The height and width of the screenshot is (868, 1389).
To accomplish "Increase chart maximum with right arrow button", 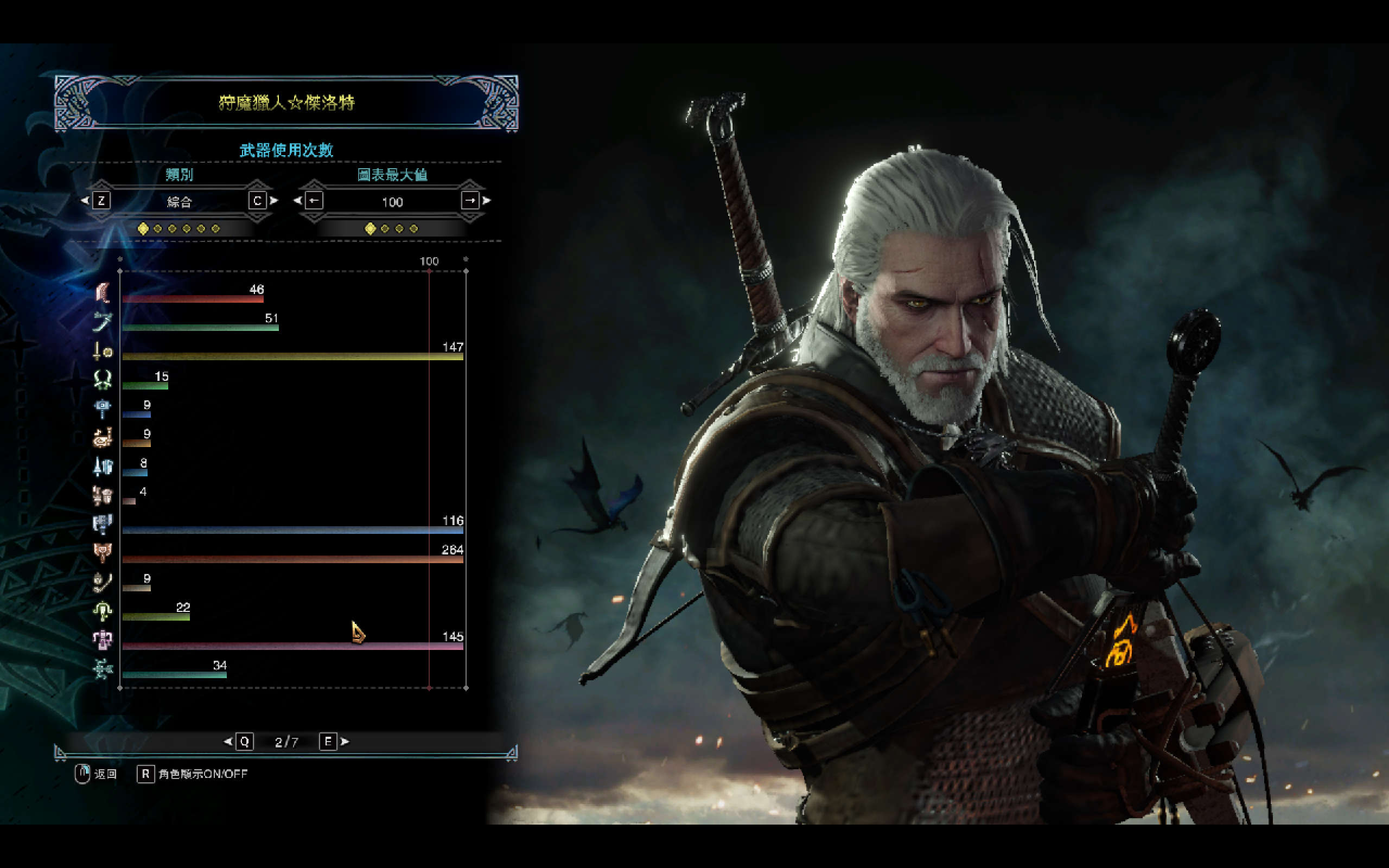I will pos(470,201).
